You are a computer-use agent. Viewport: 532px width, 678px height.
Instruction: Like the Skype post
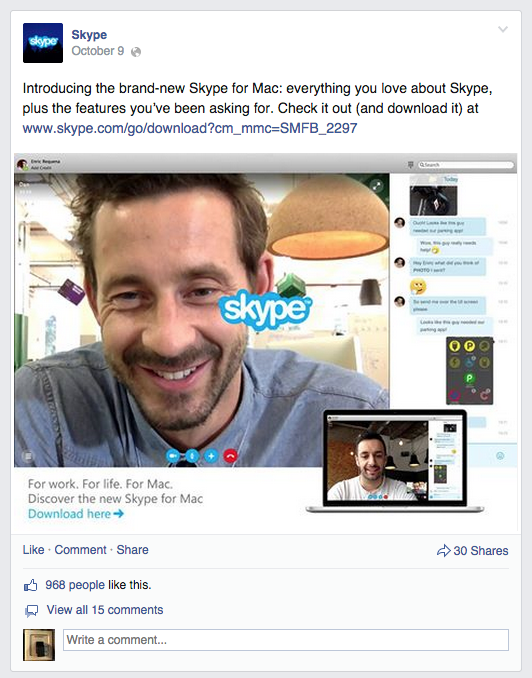(33, 550)
